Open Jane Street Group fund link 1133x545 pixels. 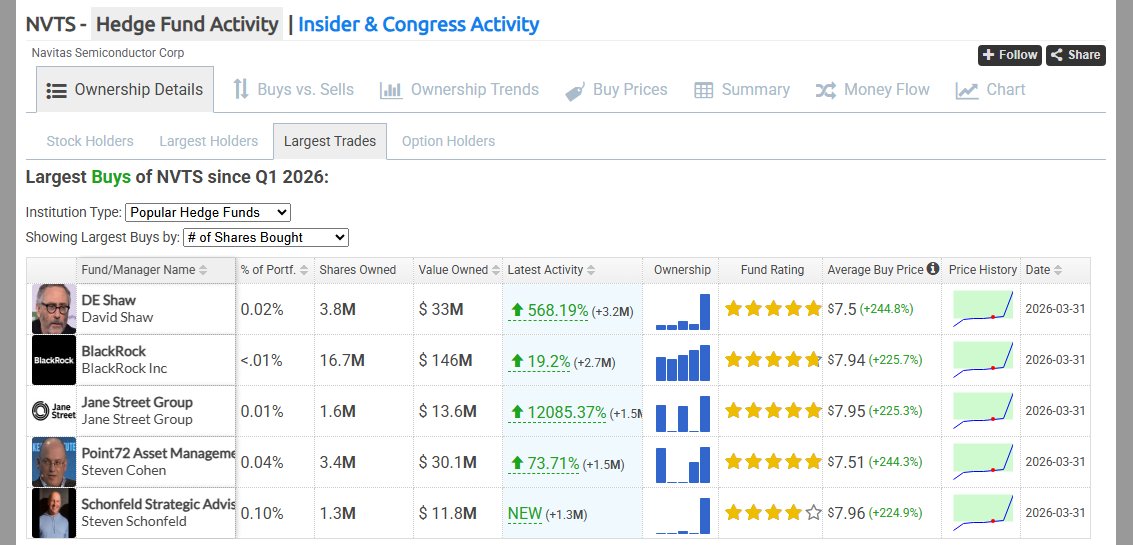pyautogui.click(x=137, y=402)
